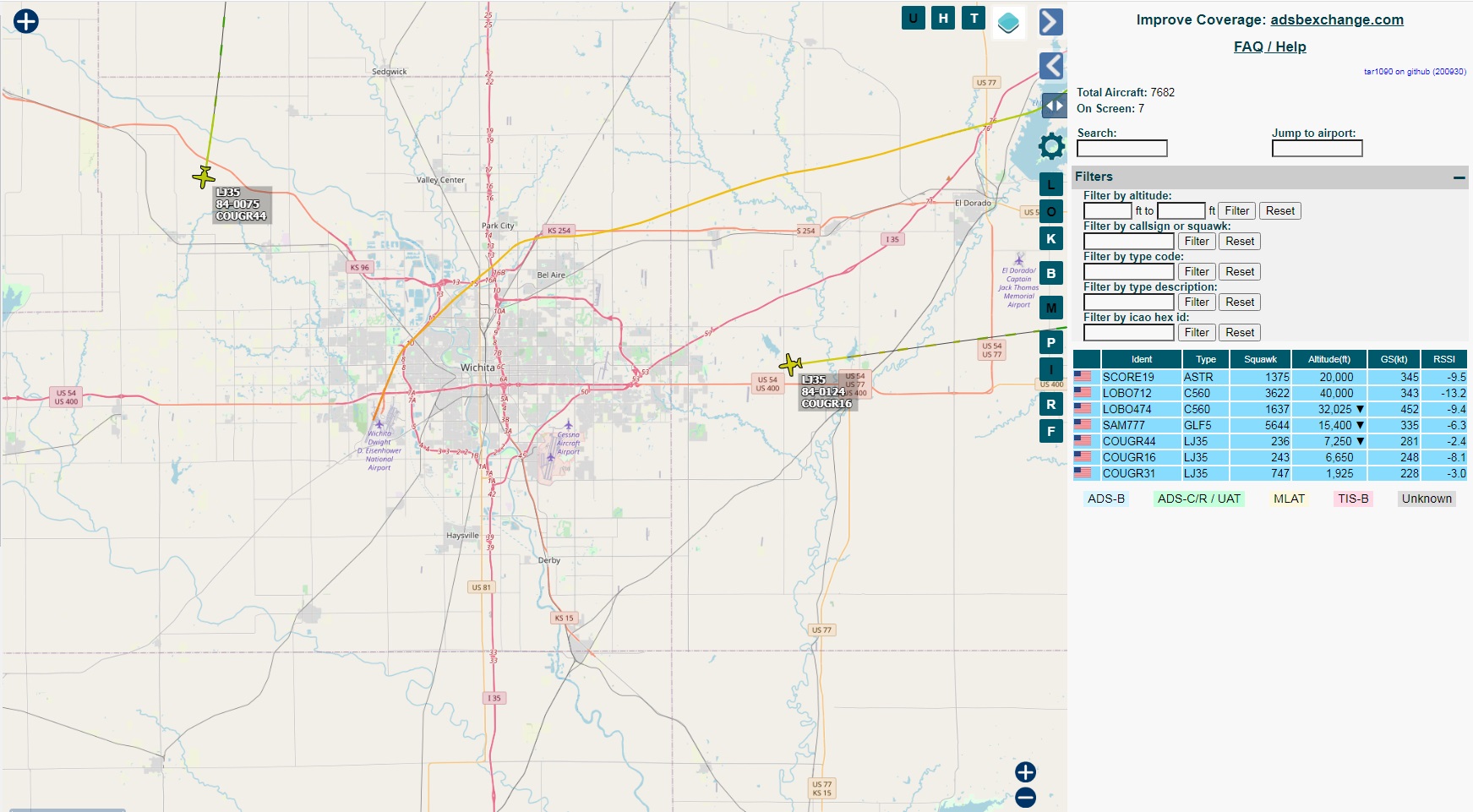Click the I map button

click(1051, 369)
